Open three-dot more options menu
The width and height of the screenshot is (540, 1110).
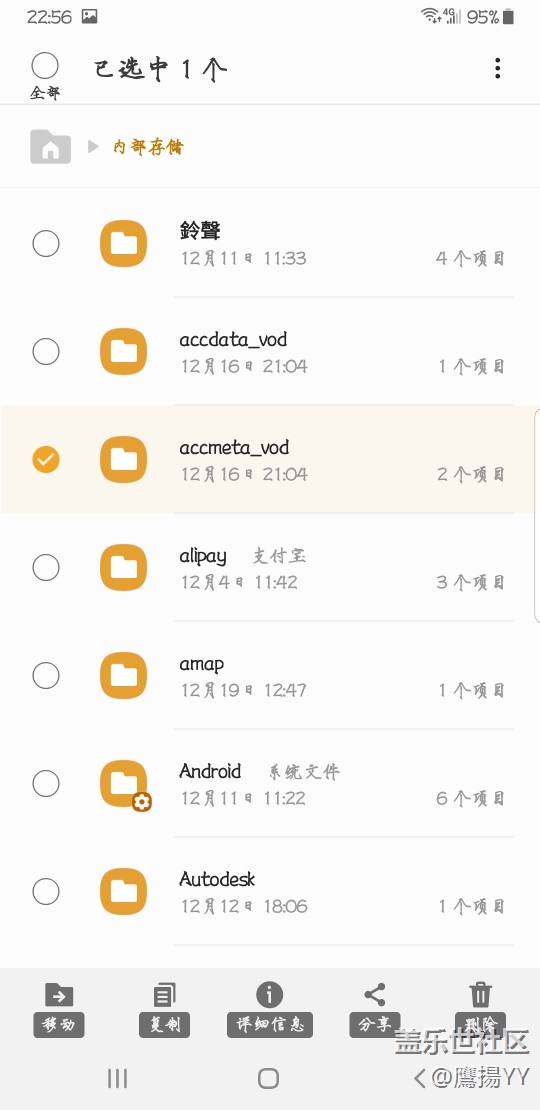498,68
